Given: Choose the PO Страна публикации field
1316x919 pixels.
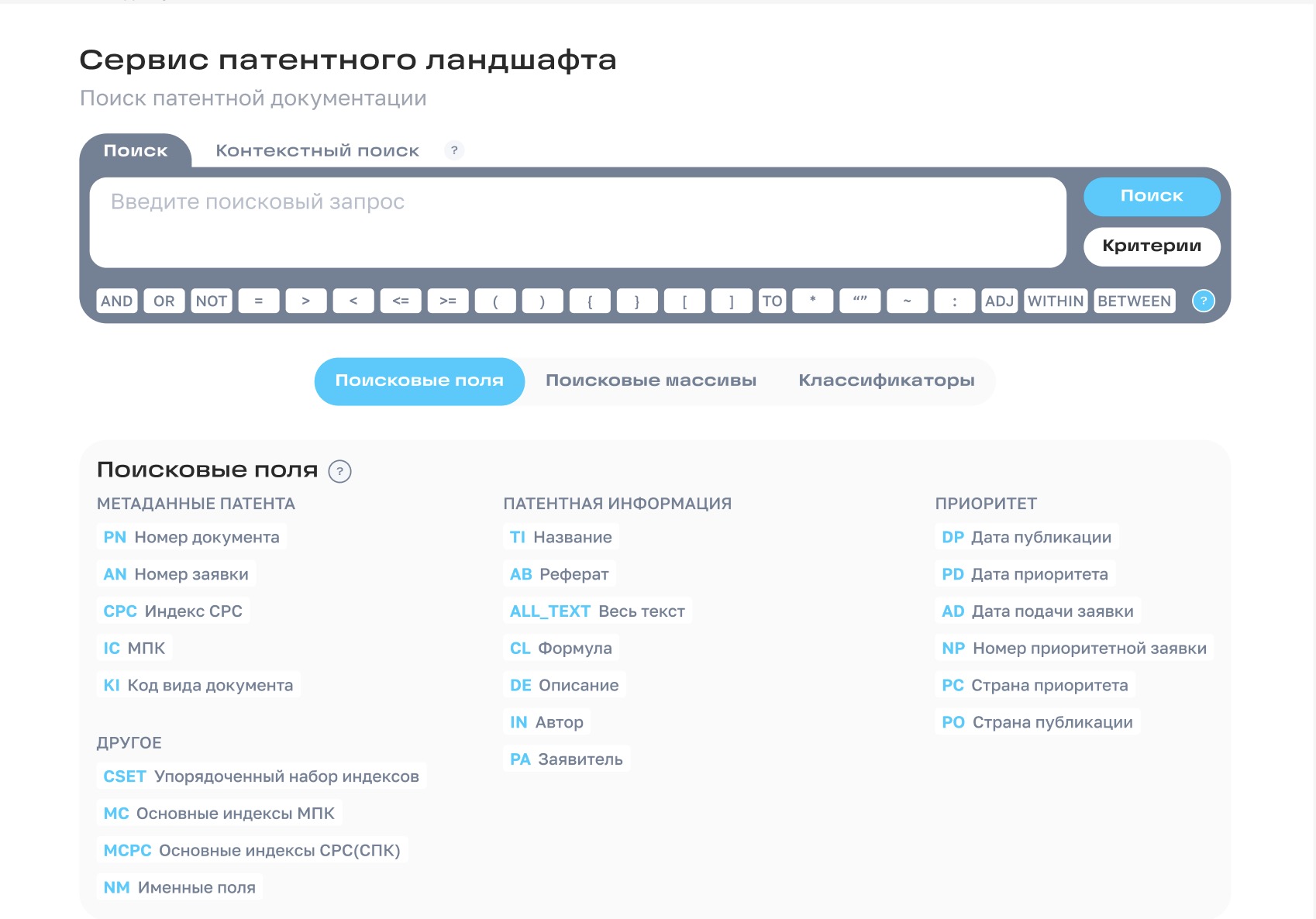Looking at the screenshot, I should pyautogui.click(x=1038, y=723).
